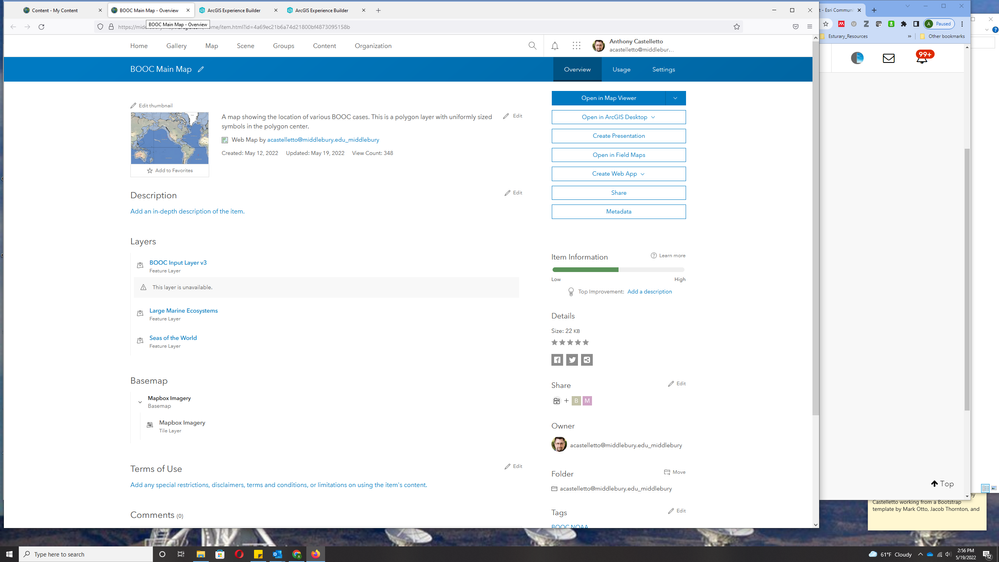Open the search magnifier in ArcGIS header
The width and height of the screenshot is (999, 562).
(532, 45)
